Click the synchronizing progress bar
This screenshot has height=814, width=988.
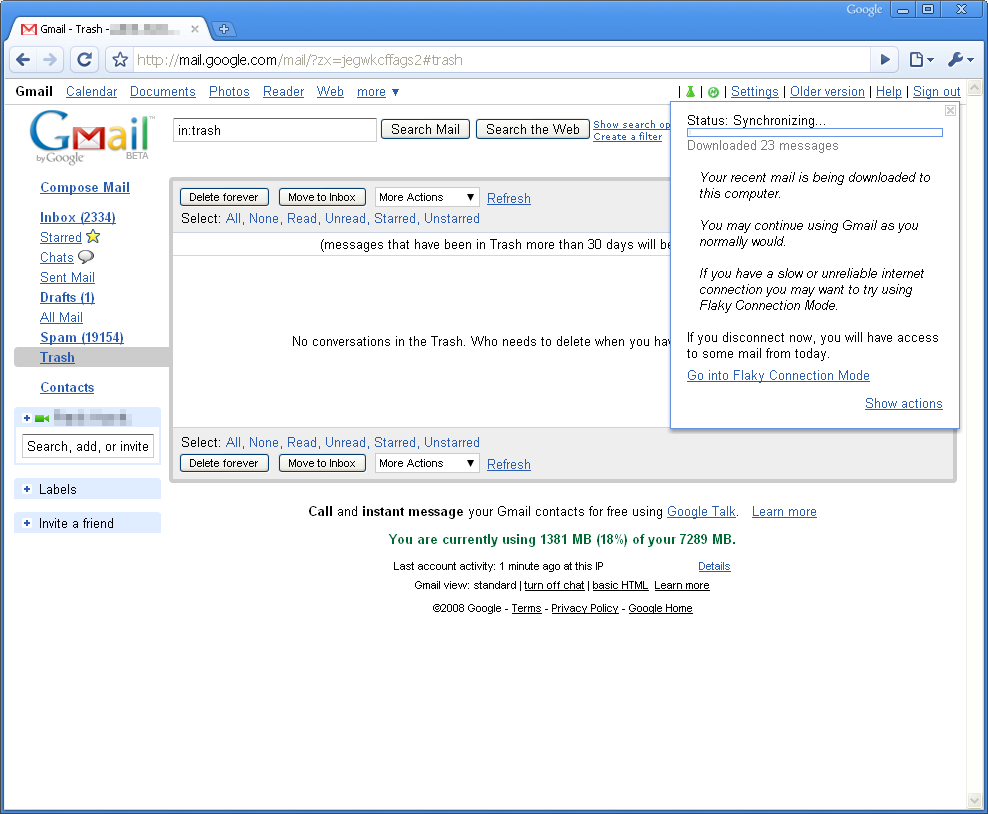point(815,133)
